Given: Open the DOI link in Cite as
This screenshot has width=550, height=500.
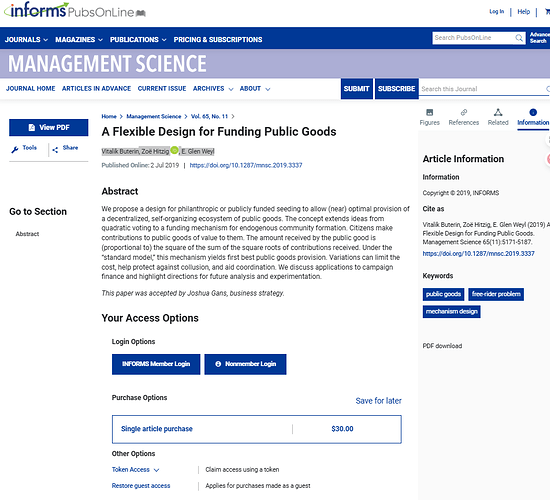Looking at the screenshot, I should click(478, 254).
